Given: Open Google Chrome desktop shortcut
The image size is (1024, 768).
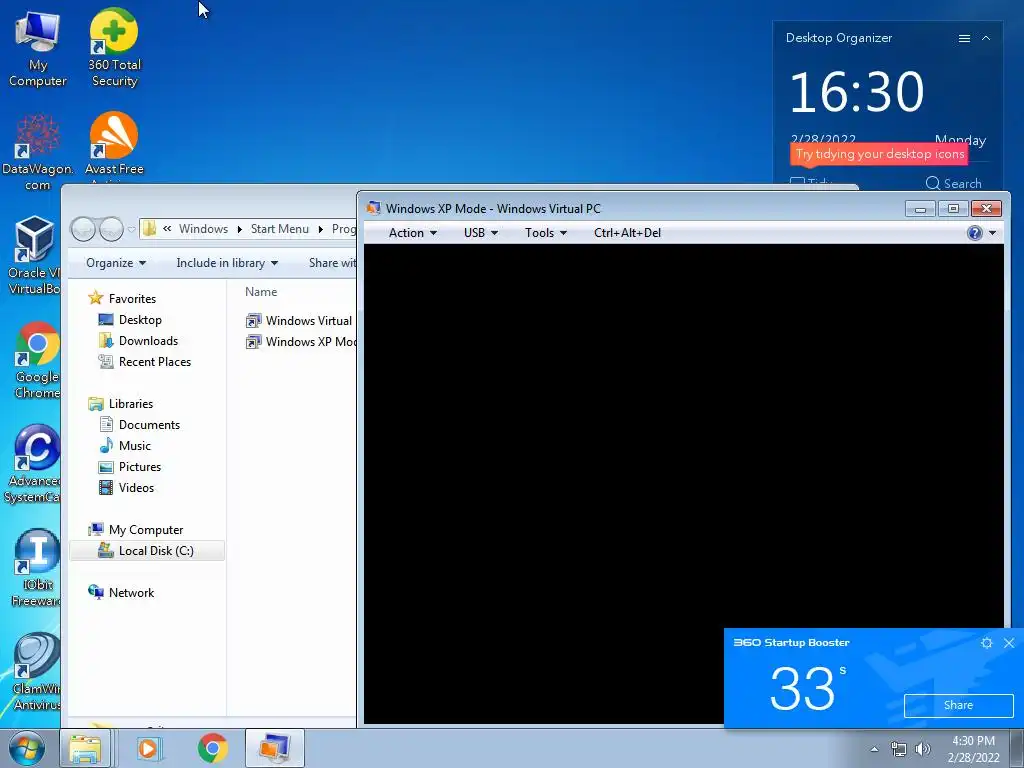Looking at the screenshot, I should [37, 359].
